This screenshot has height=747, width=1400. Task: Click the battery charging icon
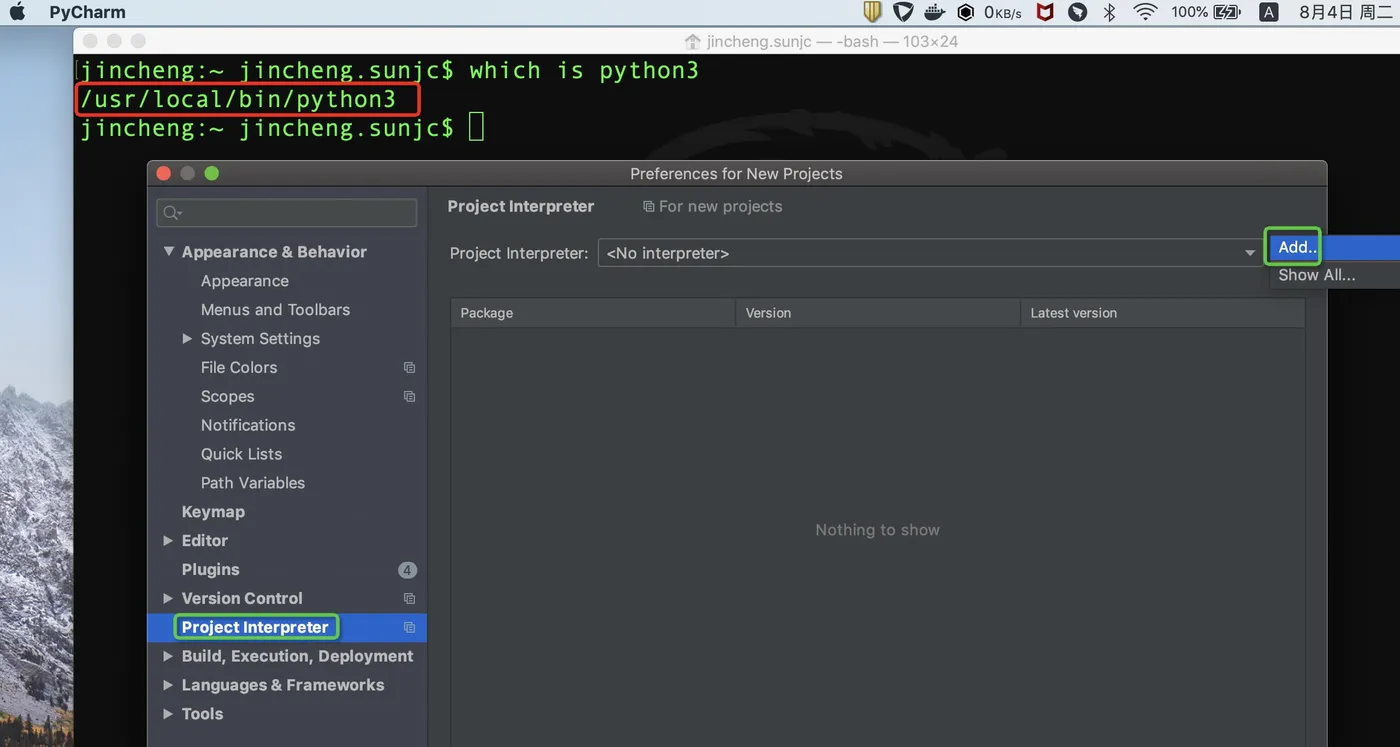[x=1227, y=12]
